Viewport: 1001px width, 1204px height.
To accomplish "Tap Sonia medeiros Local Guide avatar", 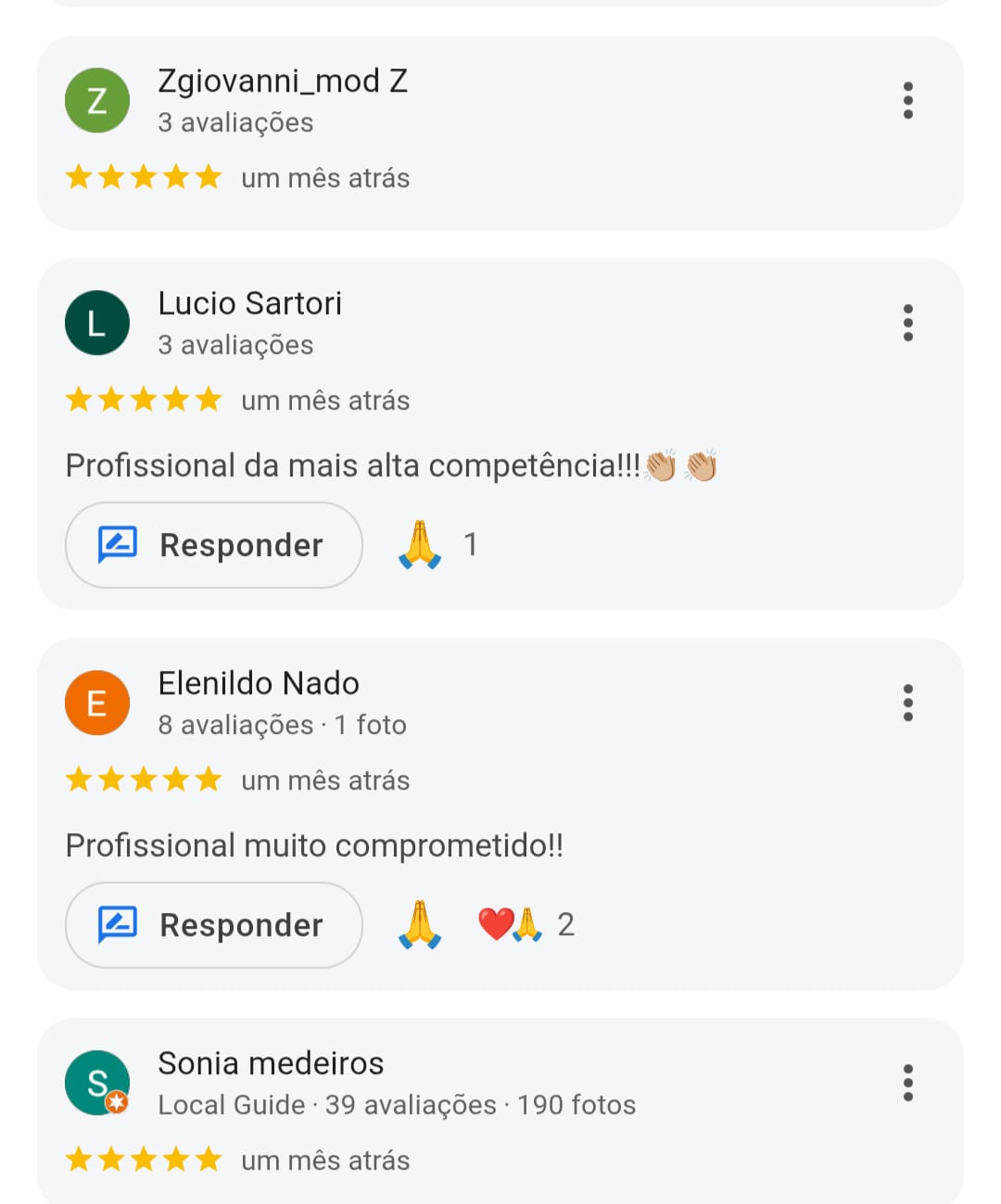I will point(97,1083).
